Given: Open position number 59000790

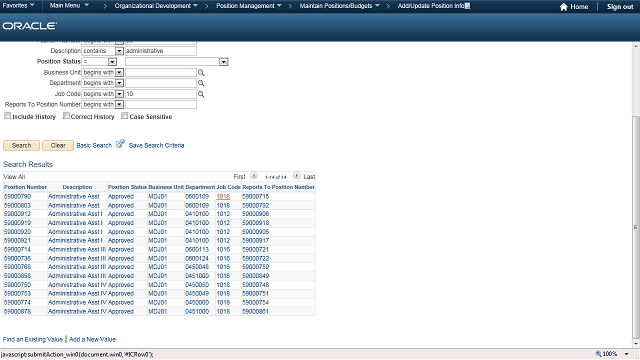Looking at the screenshot, I should [18, 196].
